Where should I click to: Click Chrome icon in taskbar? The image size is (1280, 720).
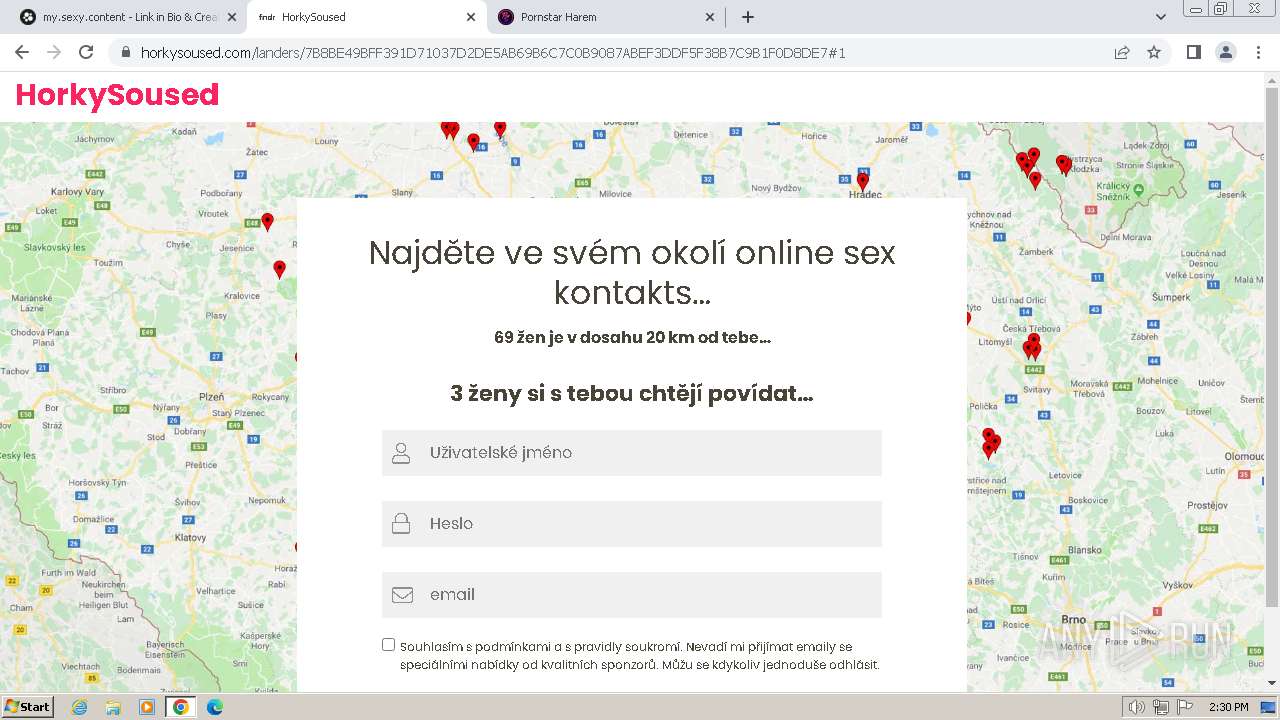pos(181,707)
